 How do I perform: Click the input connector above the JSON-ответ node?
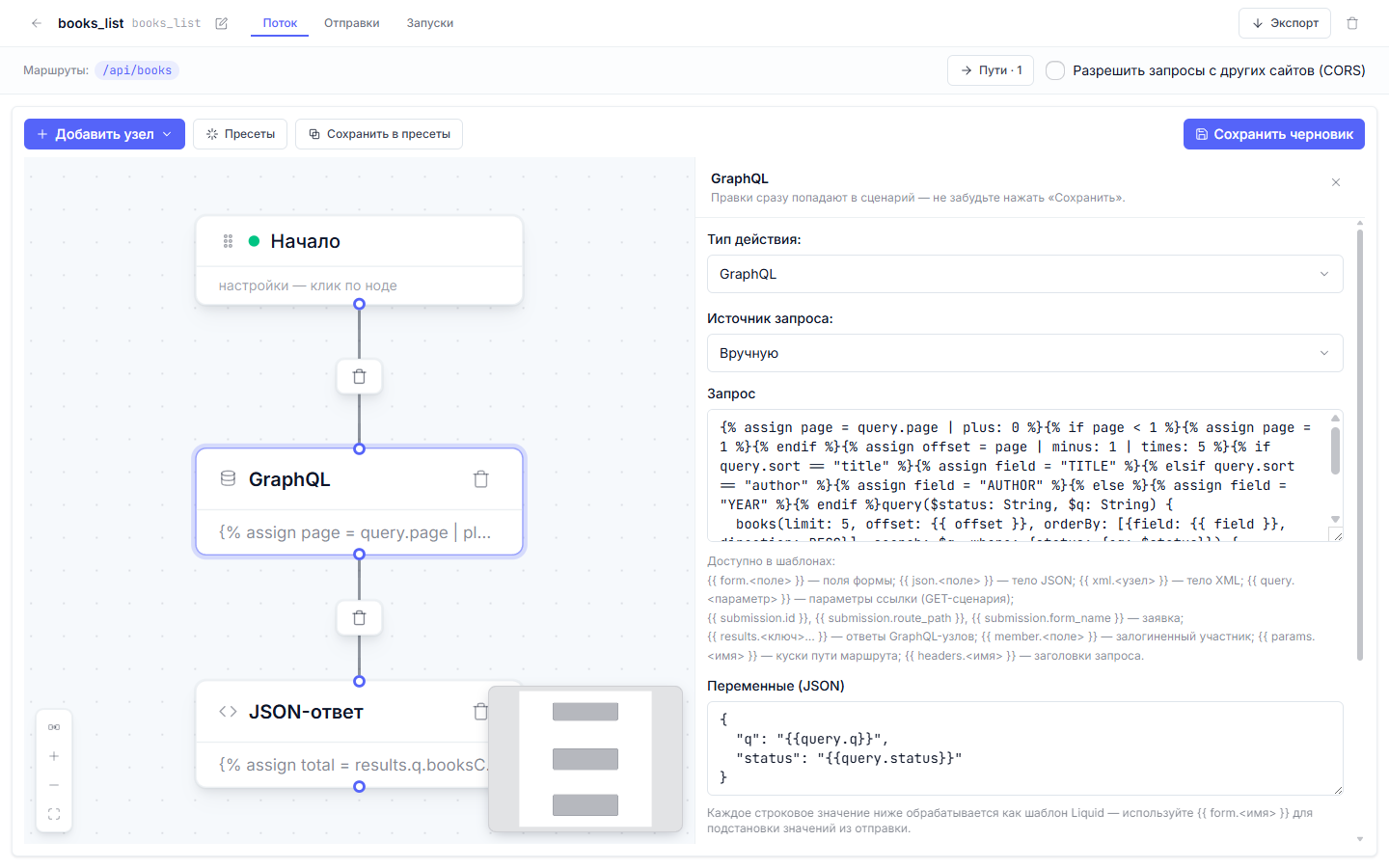coord(359,681)
